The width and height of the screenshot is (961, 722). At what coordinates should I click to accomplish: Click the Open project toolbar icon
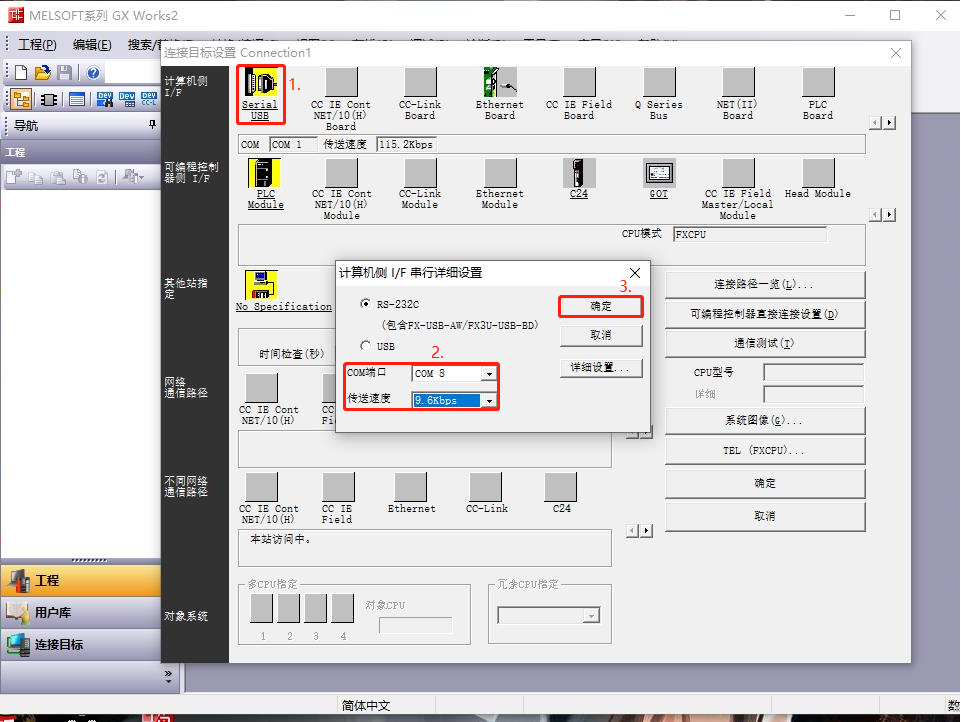click(x=42, y=73)
